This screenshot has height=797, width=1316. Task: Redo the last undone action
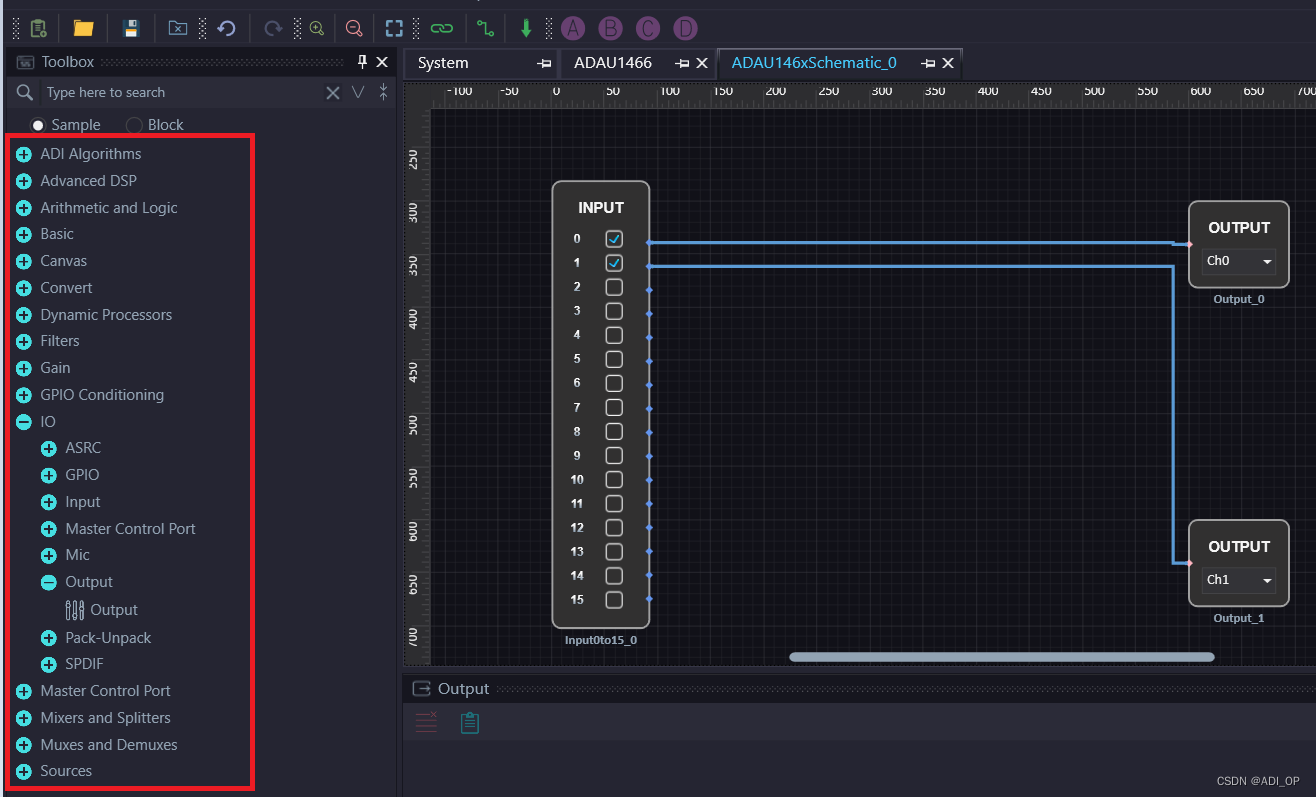[x=272, y=28]
